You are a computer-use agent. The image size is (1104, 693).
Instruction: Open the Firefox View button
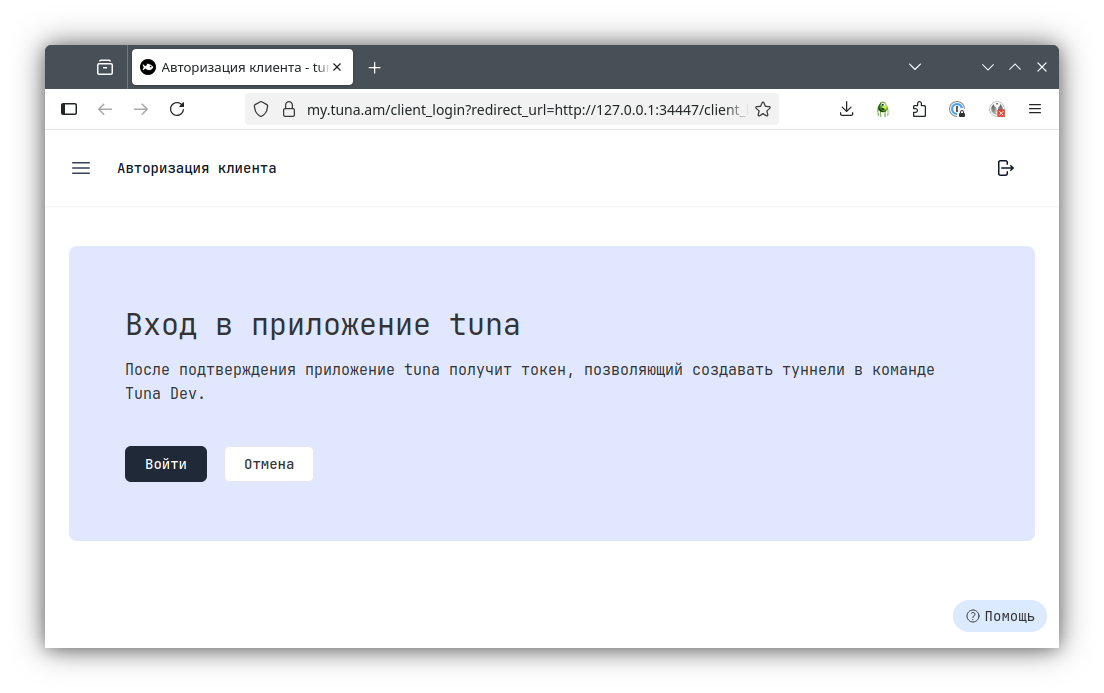coord(105,67)
